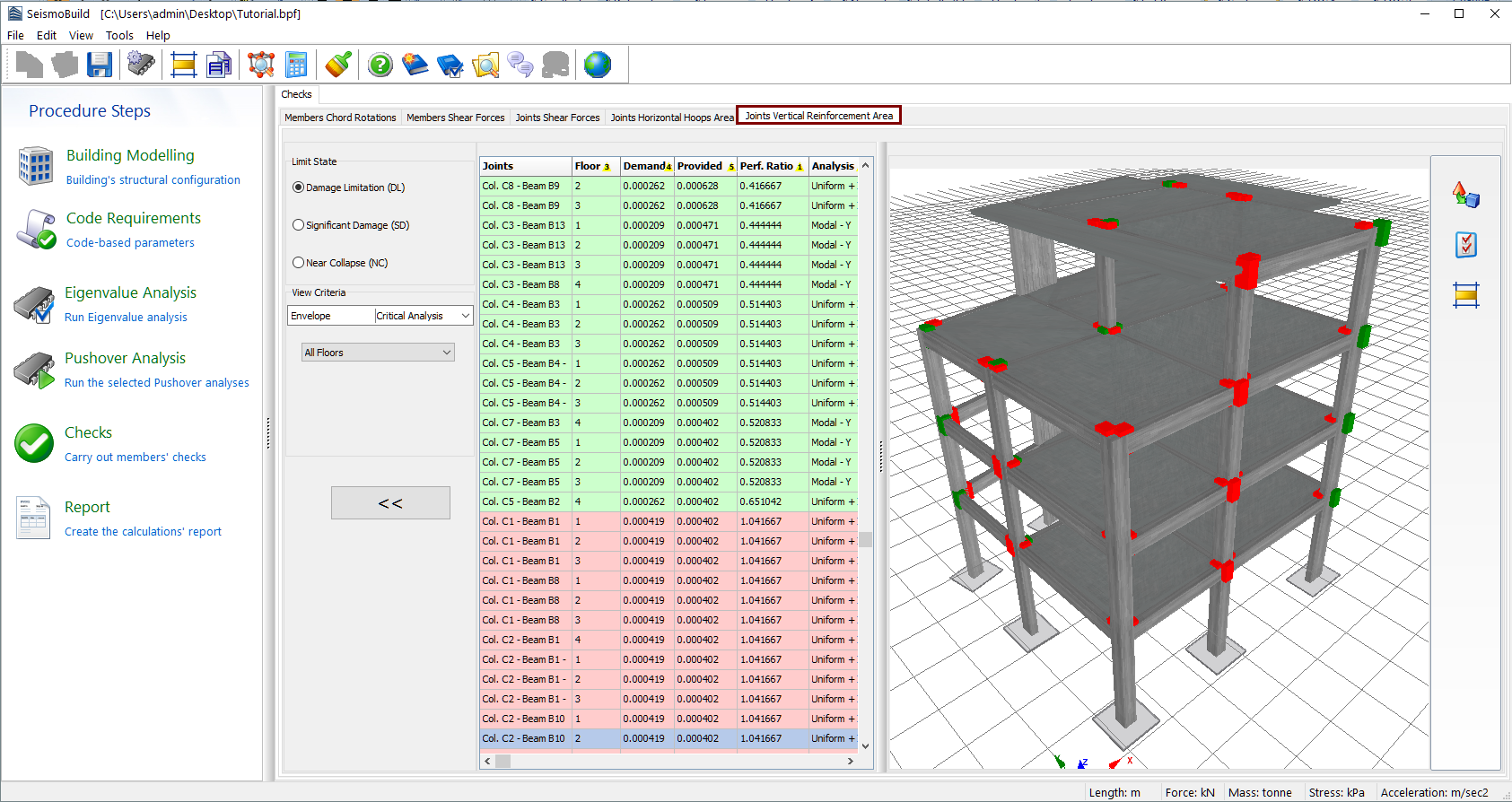1512x802 pixels.
Task: Click the chip with gear settings icon
Action: tap(141, 65)
